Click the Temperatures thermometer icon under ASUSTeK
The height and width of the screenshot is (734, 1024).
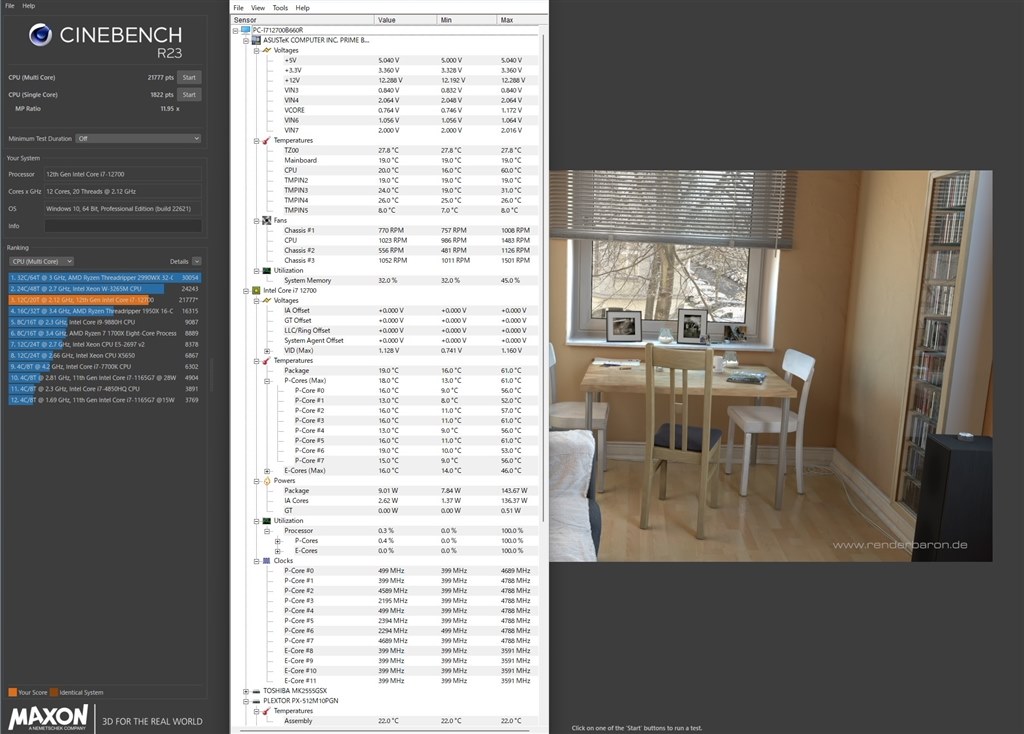[x=266, y=140]
